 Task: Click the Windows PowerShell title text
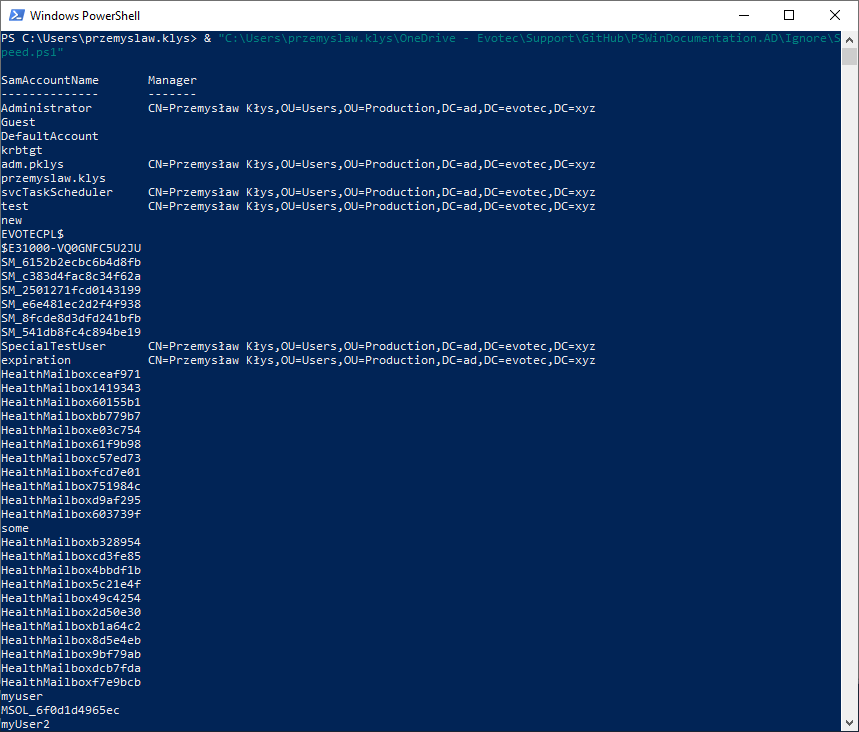click(85, 15)
